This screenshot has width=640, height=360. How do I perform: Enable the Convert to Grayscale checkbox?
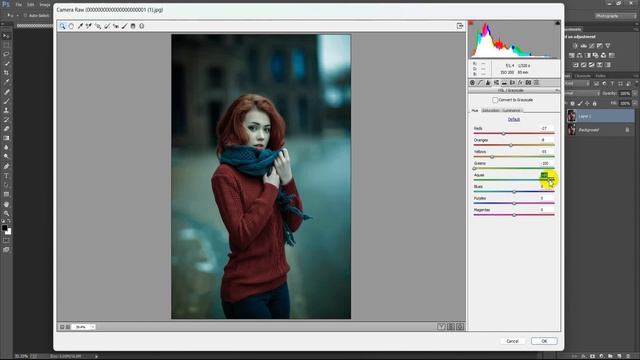pyautogui.click(x=495, y=100)
